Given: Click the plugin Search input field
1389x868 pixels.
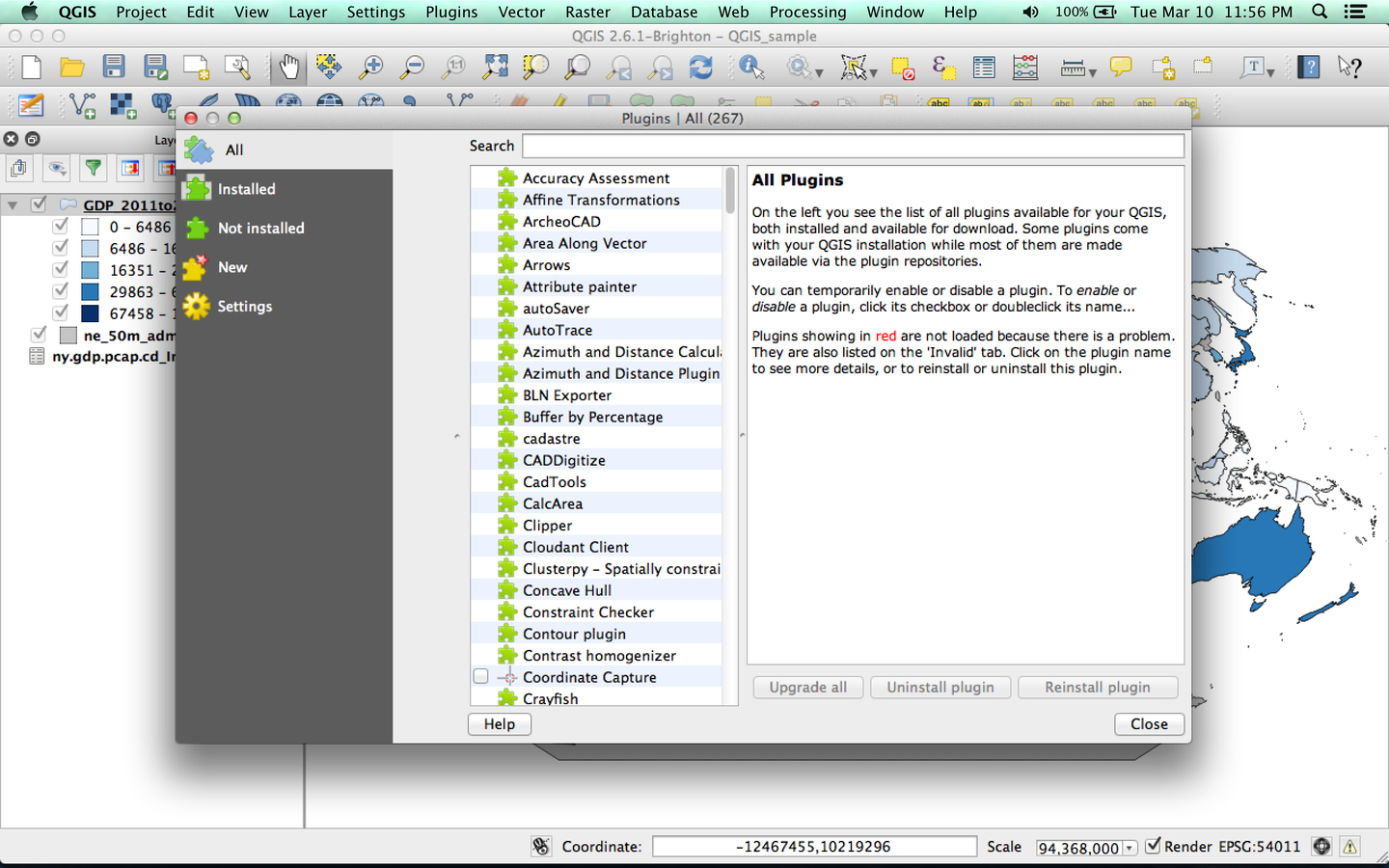Looking at the screenshot, I should [853, 146].
